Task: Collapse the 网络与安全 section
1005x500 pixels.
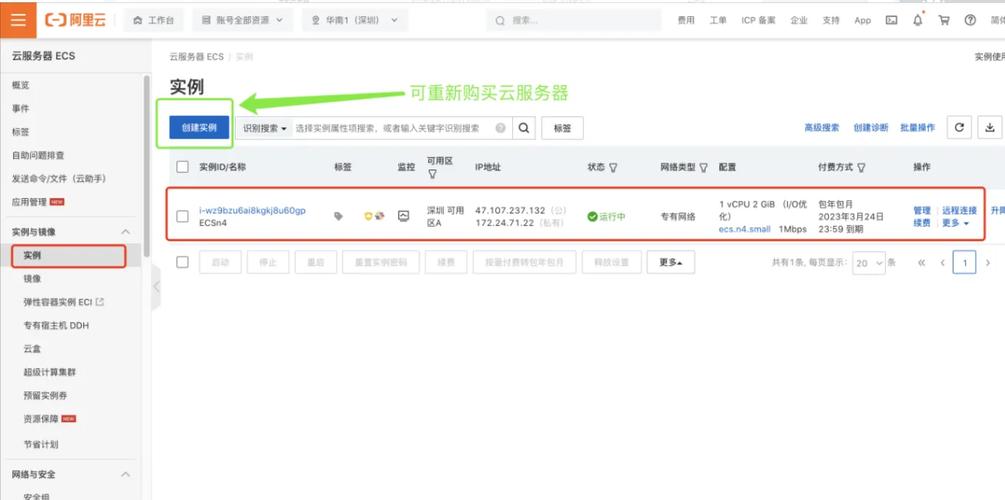Action: 126,474
